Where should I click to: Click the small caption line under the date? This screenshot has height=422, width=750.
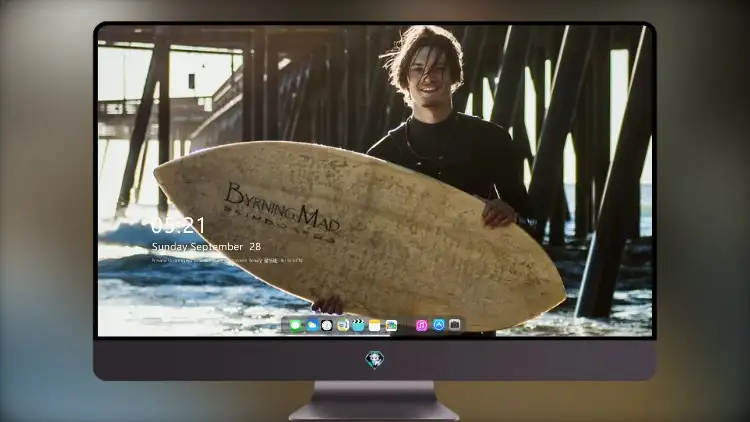pyautogui.click(x=227, y=260)
